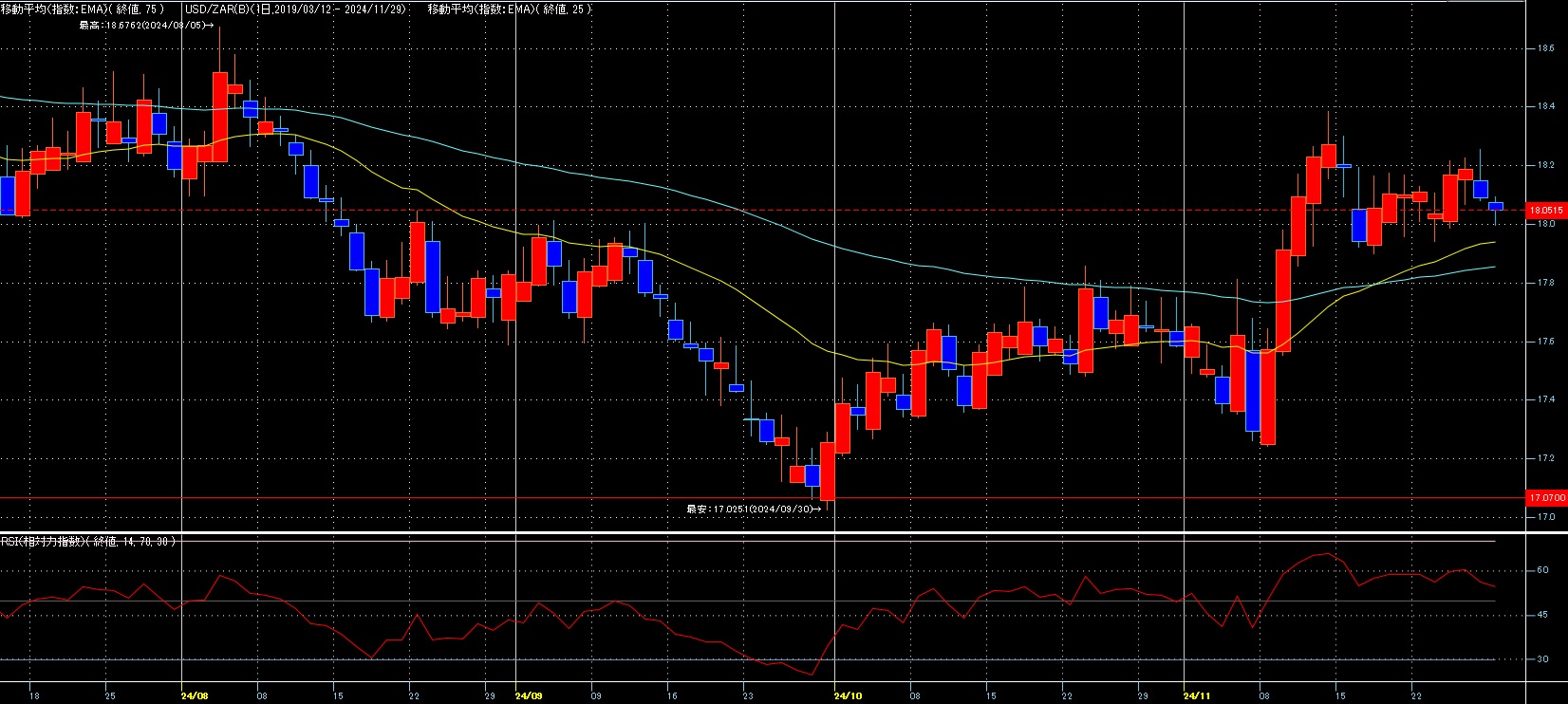The image size is (1568, 704).
Task: Click the 18.0515 current price tag
Action: [1546, 211]
